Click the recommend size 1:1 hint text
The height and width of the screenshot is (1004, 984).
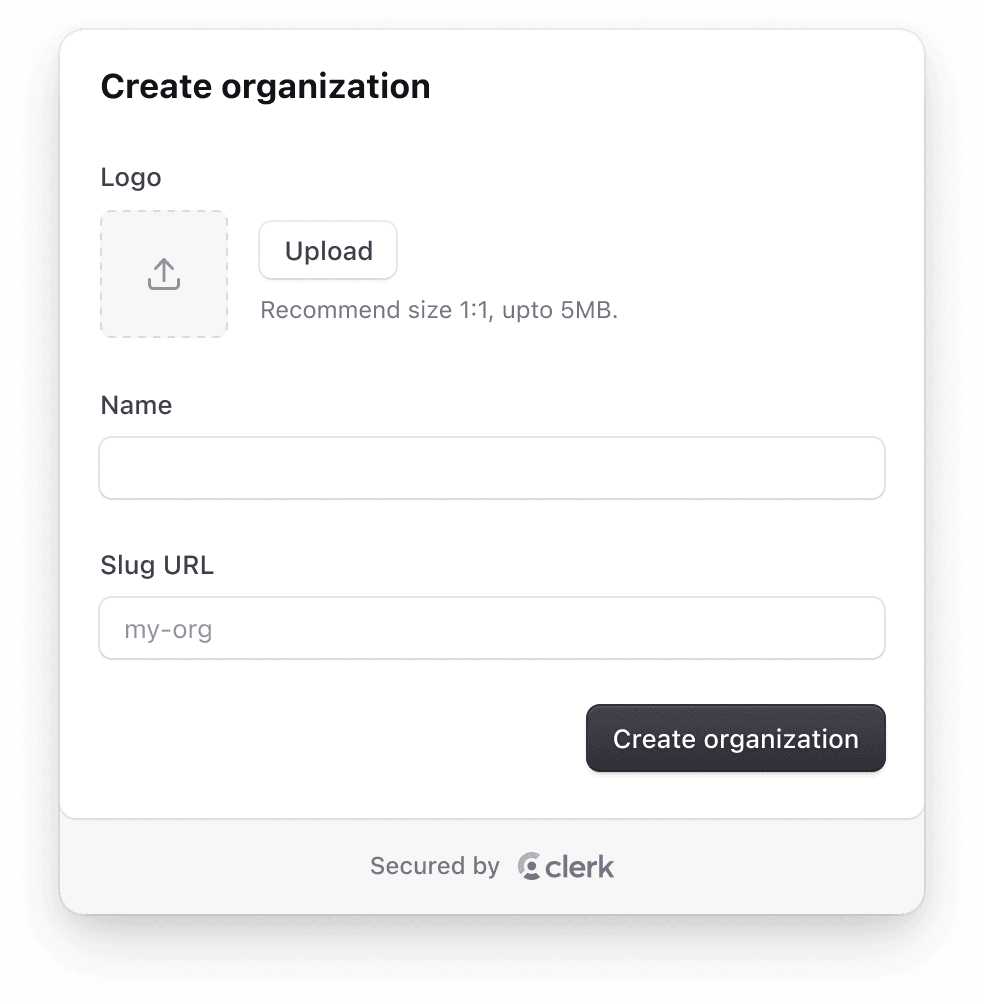tap(439, 310)
